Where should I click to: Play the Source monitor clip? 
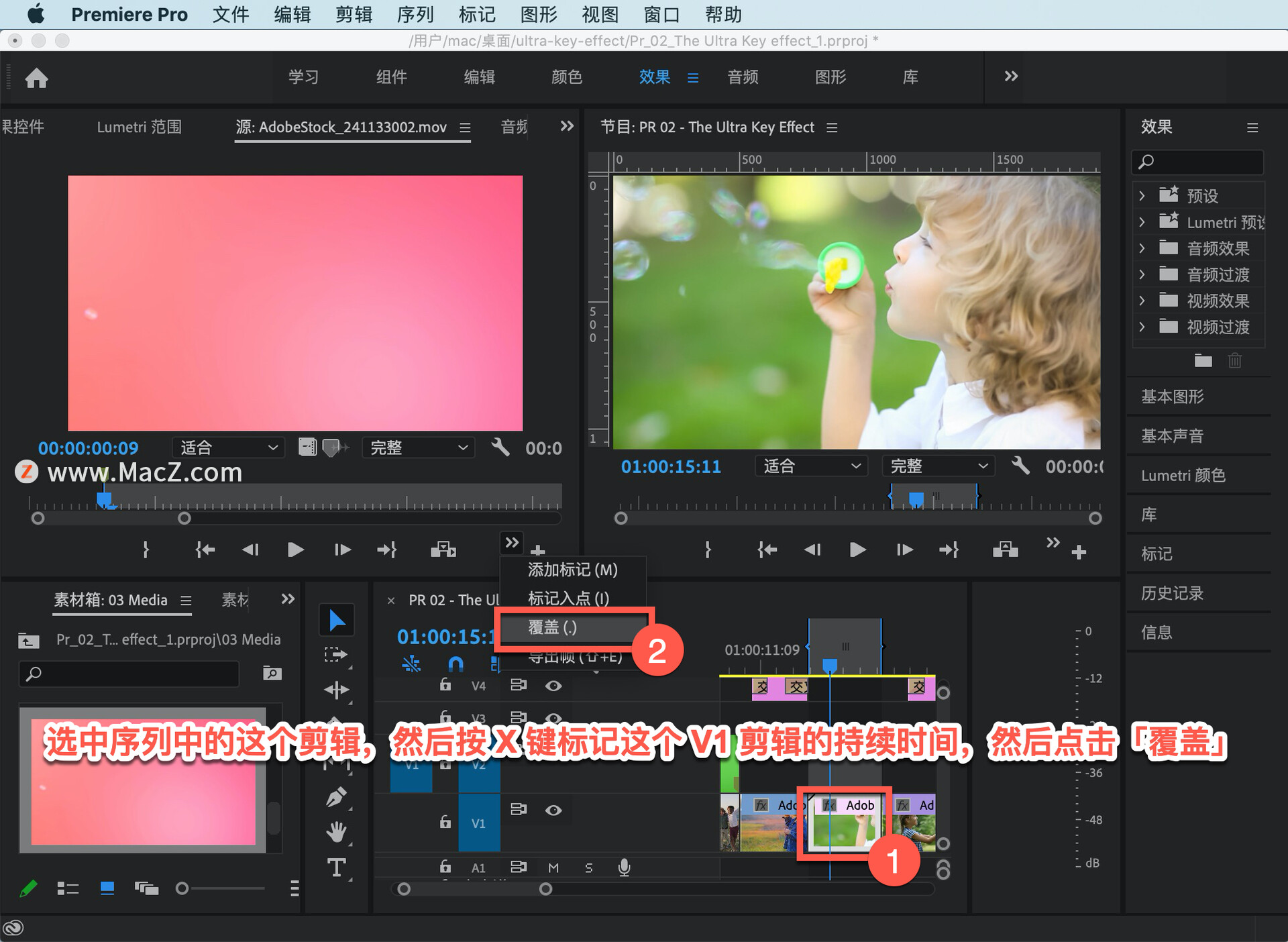click(x=295, y=550)
